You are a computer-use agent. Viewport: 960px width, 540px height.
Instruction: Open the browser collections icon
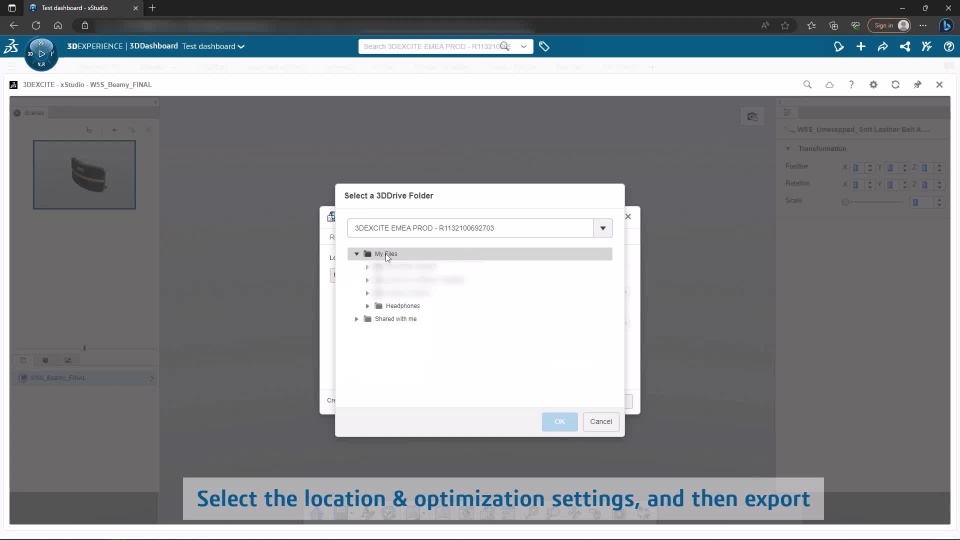click(833, 26)
